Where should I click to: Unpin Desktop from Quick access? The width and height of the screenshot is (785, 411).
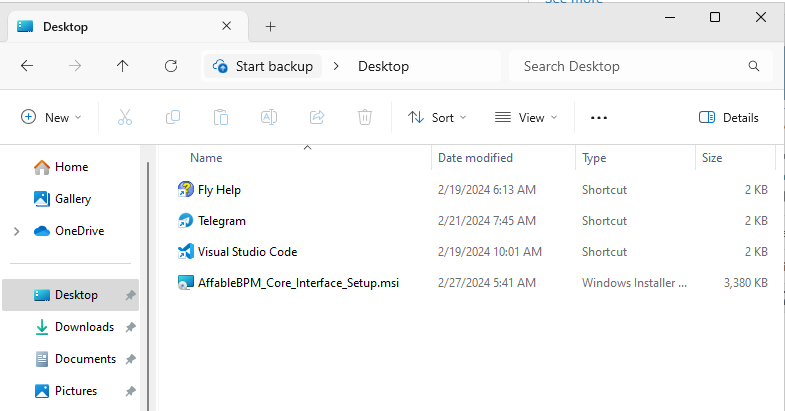(x=130, y=295)
